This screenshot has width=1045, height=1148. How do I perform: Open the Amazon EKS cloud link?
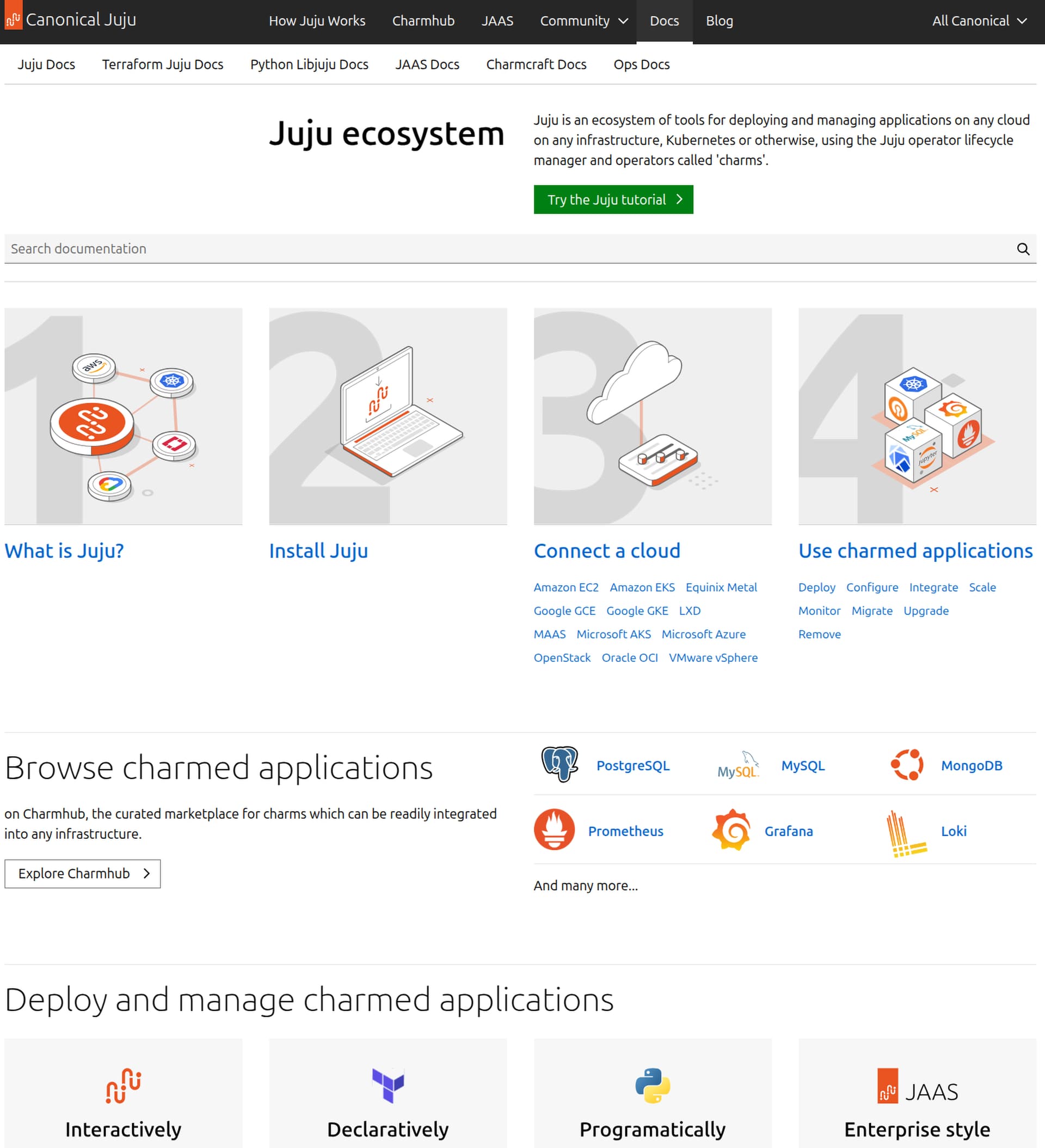[642, 587]
